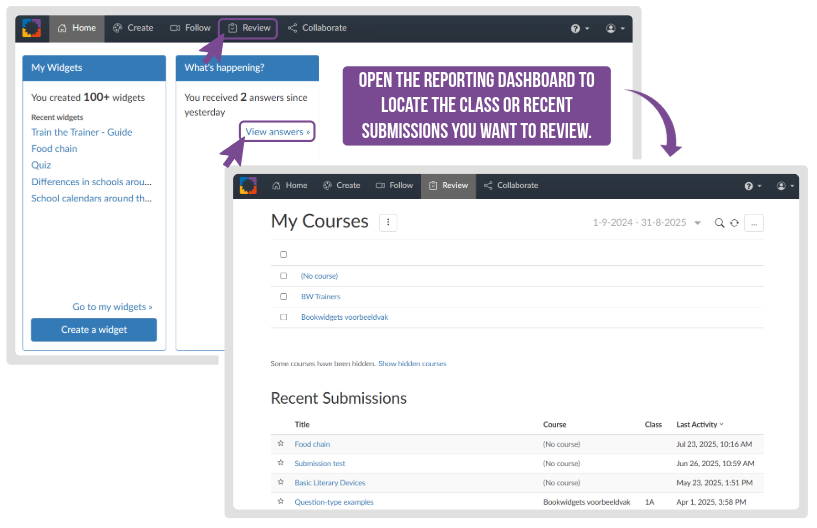The width and height of the screenshot is (817, 528).
Task: Open more options ellipsis button
Action: tap(754, 223)
